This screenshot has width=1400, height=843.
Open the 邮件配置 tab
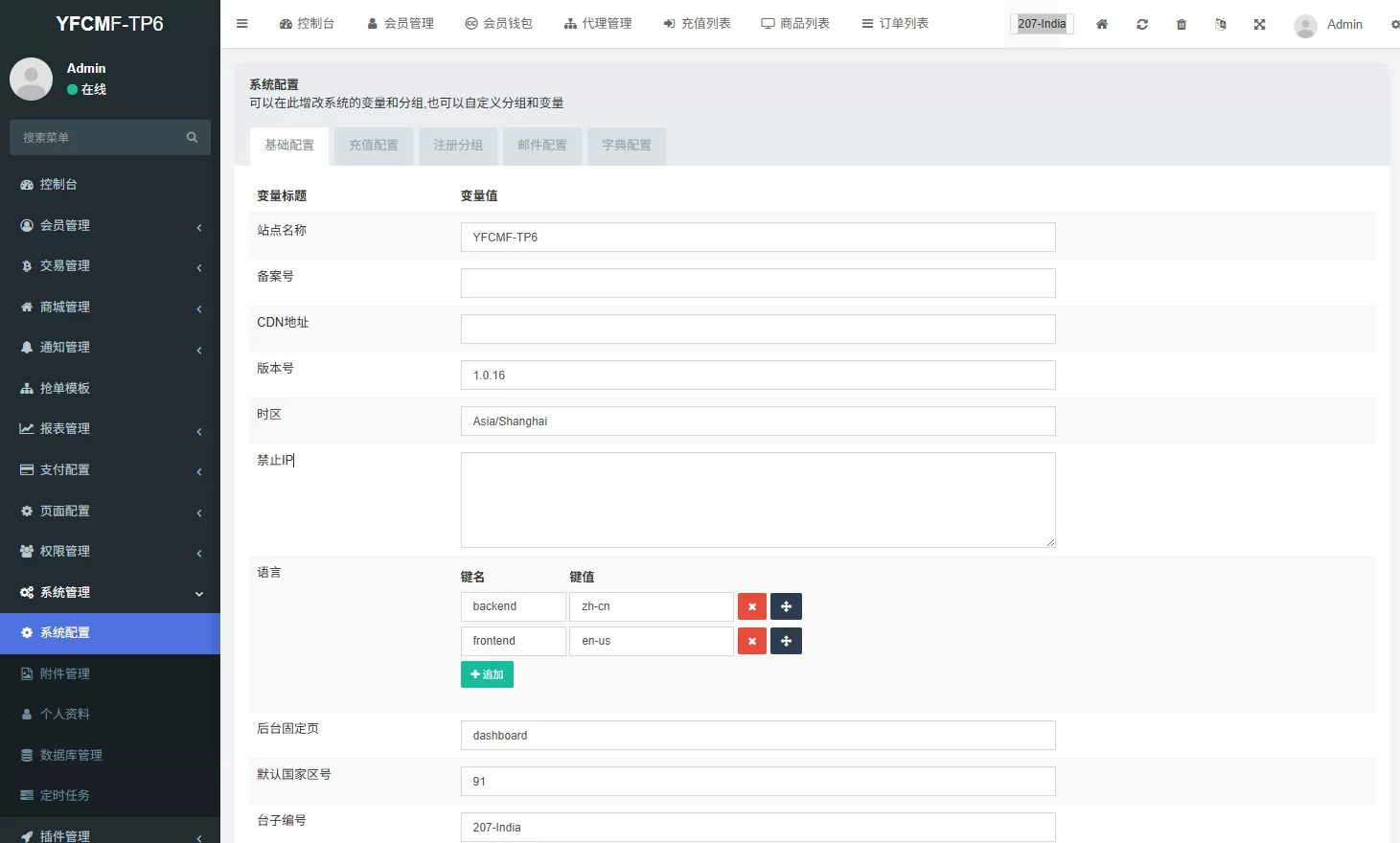(541, 146)
